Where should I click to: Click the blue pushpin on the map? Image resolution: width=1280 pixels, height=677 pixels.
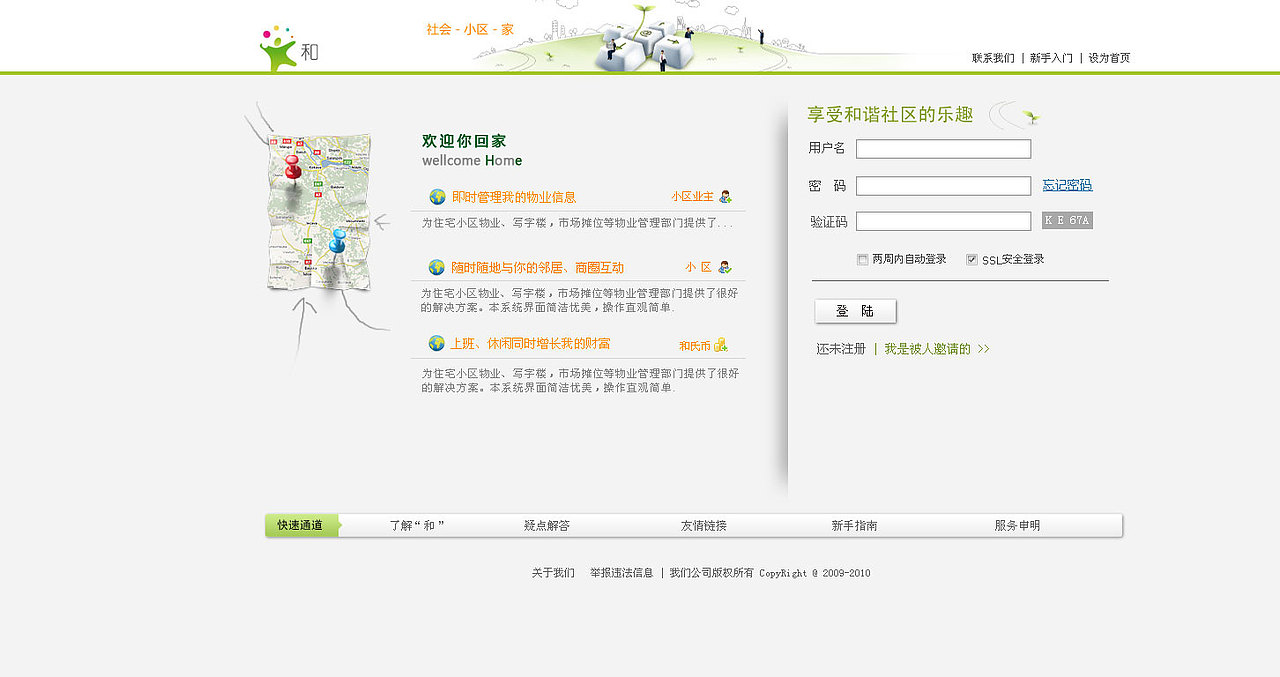338,240
